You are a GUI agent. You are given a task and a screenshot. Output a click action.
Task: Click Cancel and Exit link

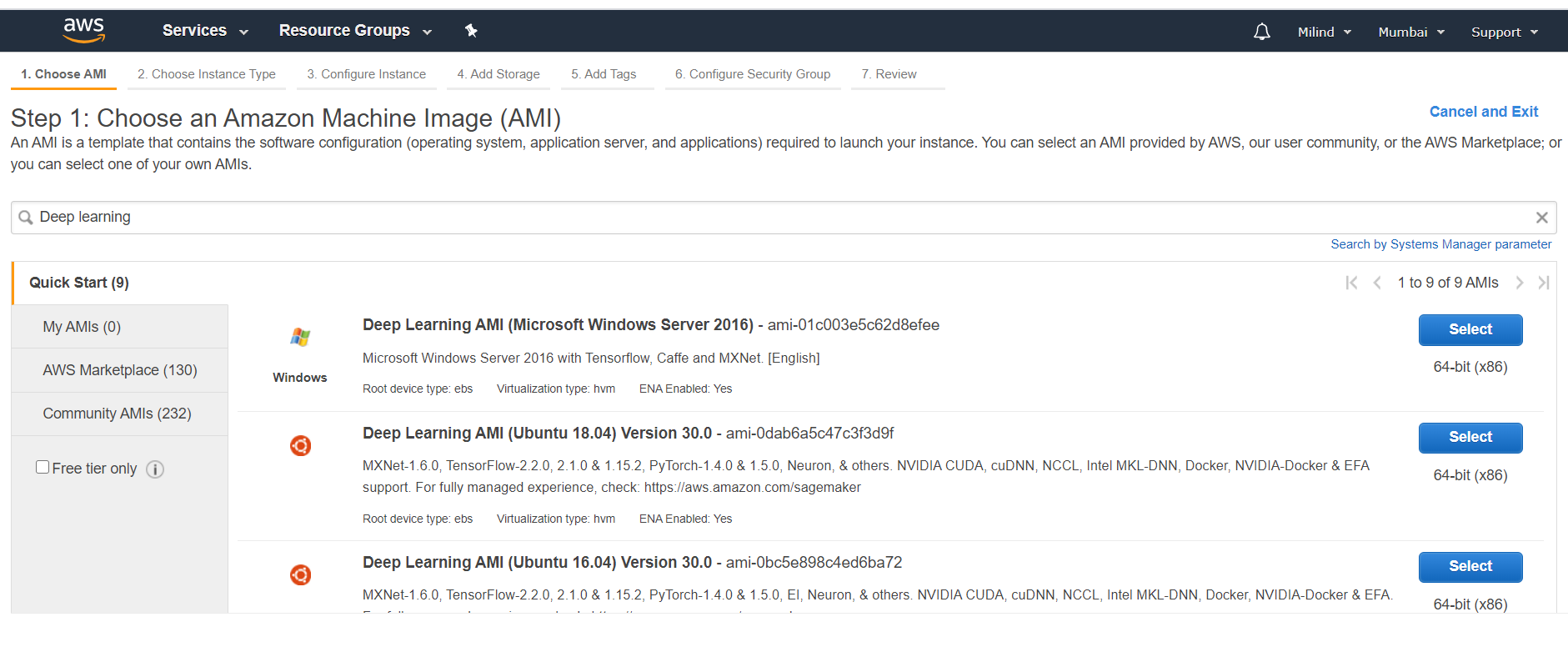tap(1484, 112)
